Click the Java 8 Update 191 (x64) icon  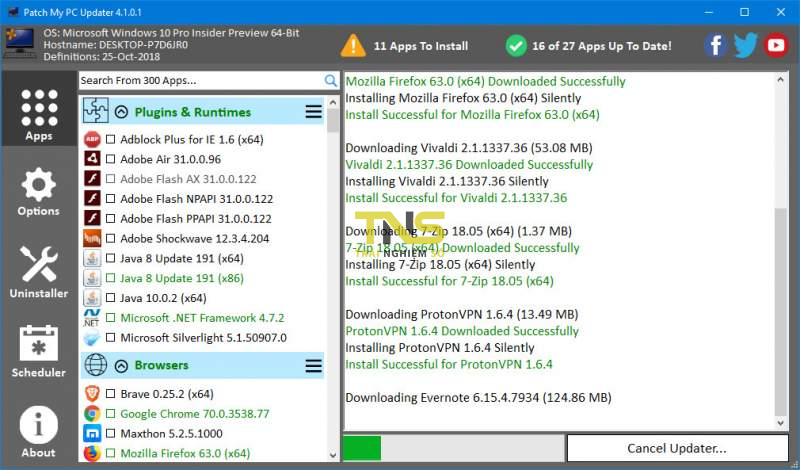click(x=92, y=258)
